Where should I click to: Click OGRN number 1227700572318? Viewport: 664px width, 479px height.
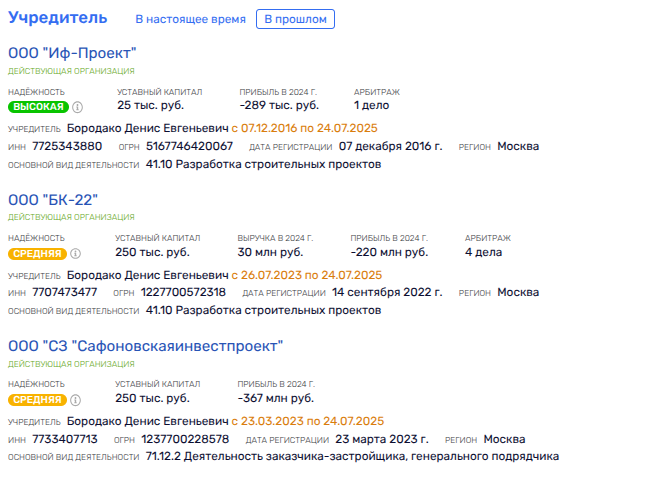tap(183, 292)
